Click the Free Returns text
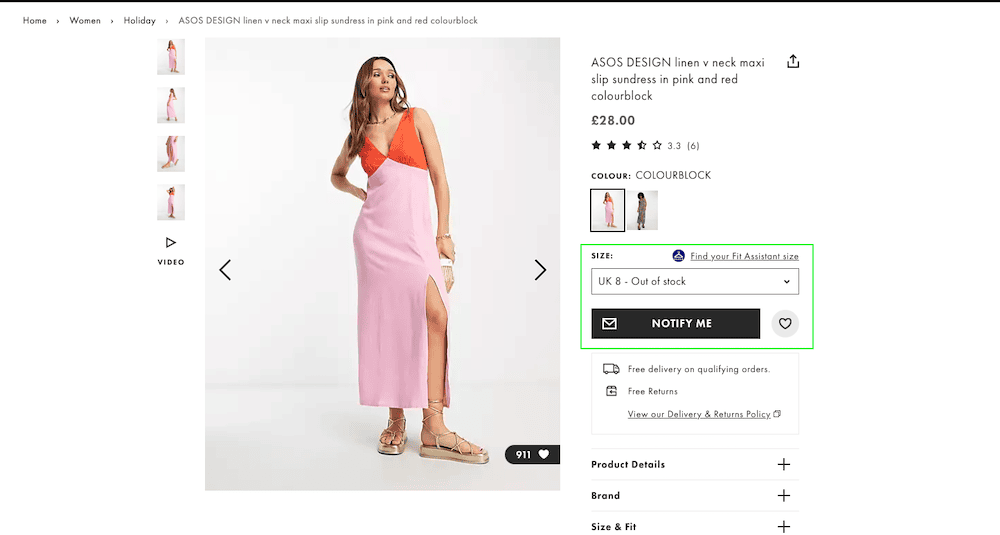The width and height of the screenshot is (1000, 535). [x=652, y=391]
